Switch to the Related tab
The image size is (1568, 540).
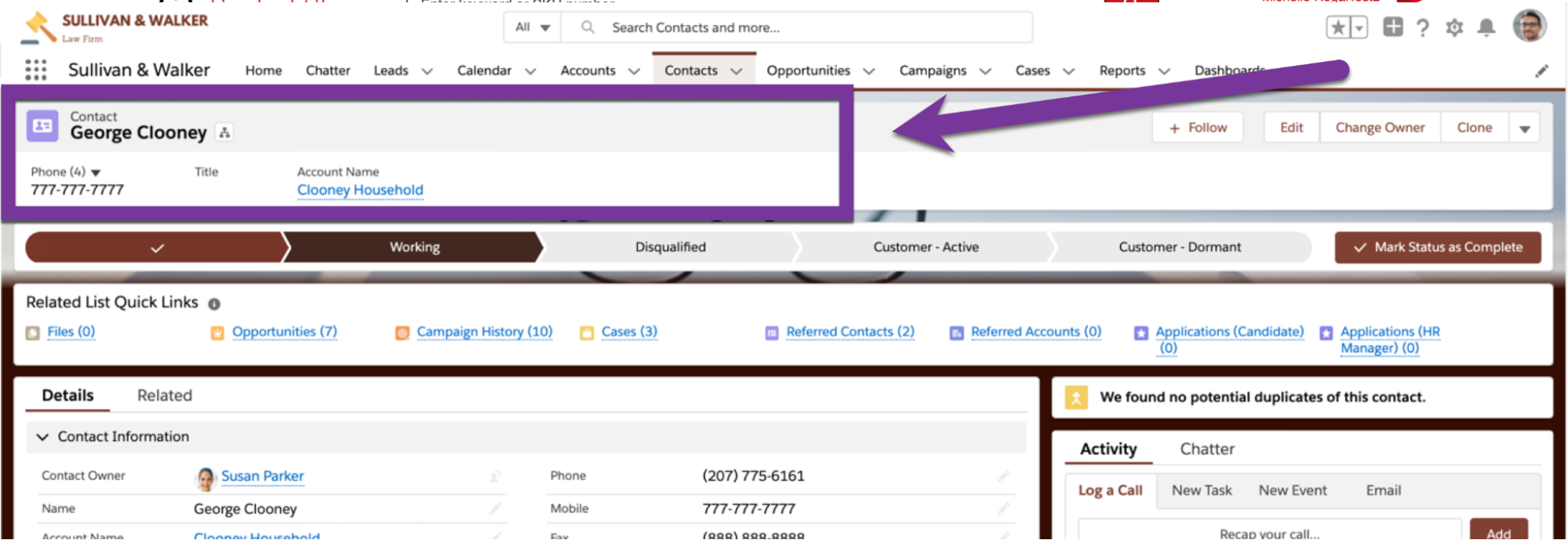click(165, 396)
